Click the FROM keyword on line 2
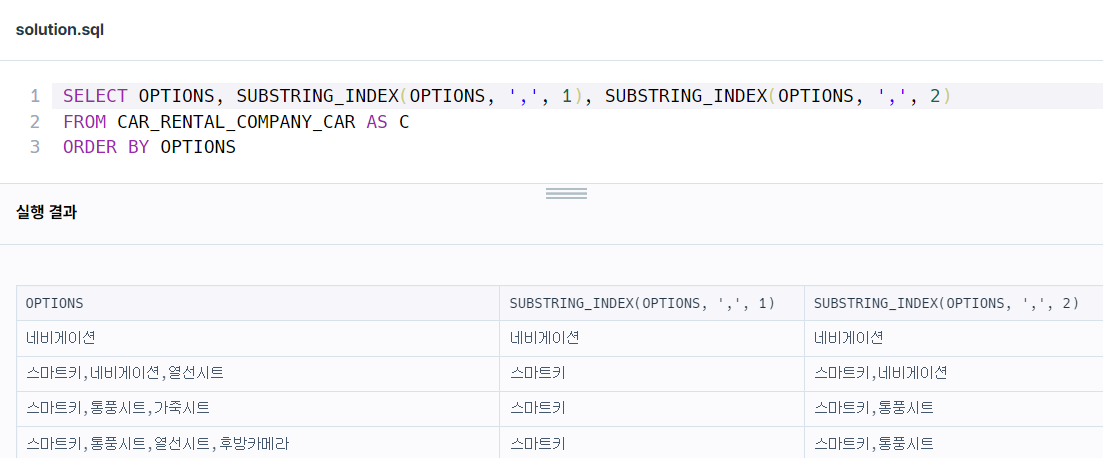Viewport: 1103px width, 458px height. point(84,122)
